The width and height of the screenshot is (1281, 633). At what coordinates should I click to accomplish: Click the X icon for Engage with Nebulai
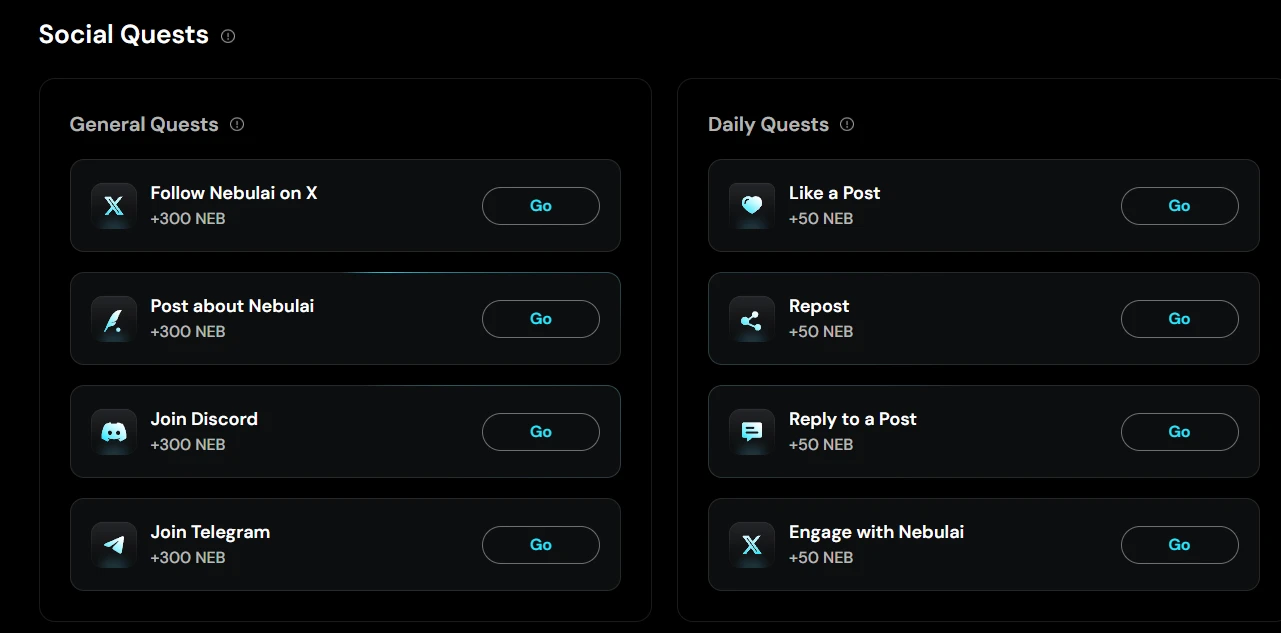752,545
